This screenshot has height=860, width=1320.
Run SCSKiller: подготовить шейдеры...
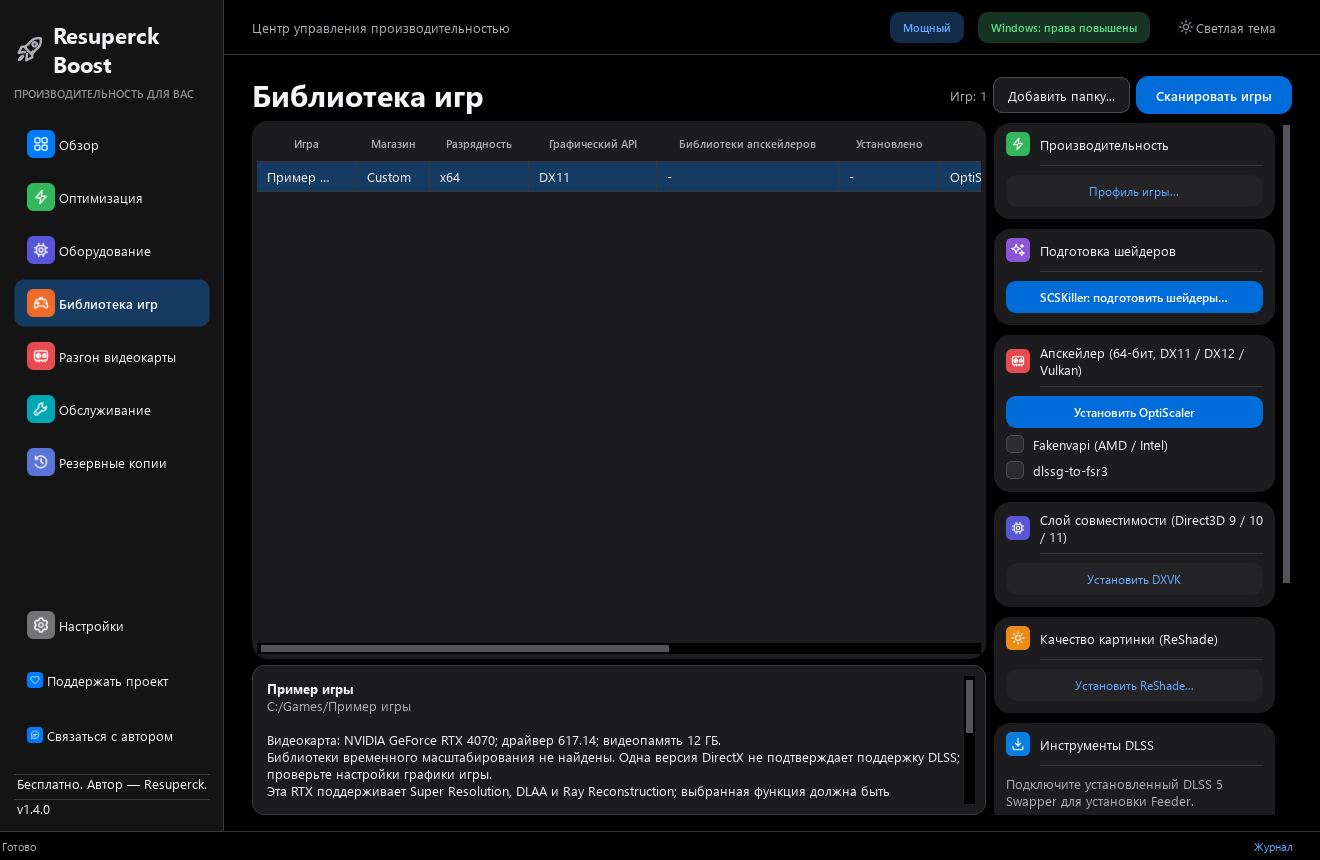pos(1134,297)
